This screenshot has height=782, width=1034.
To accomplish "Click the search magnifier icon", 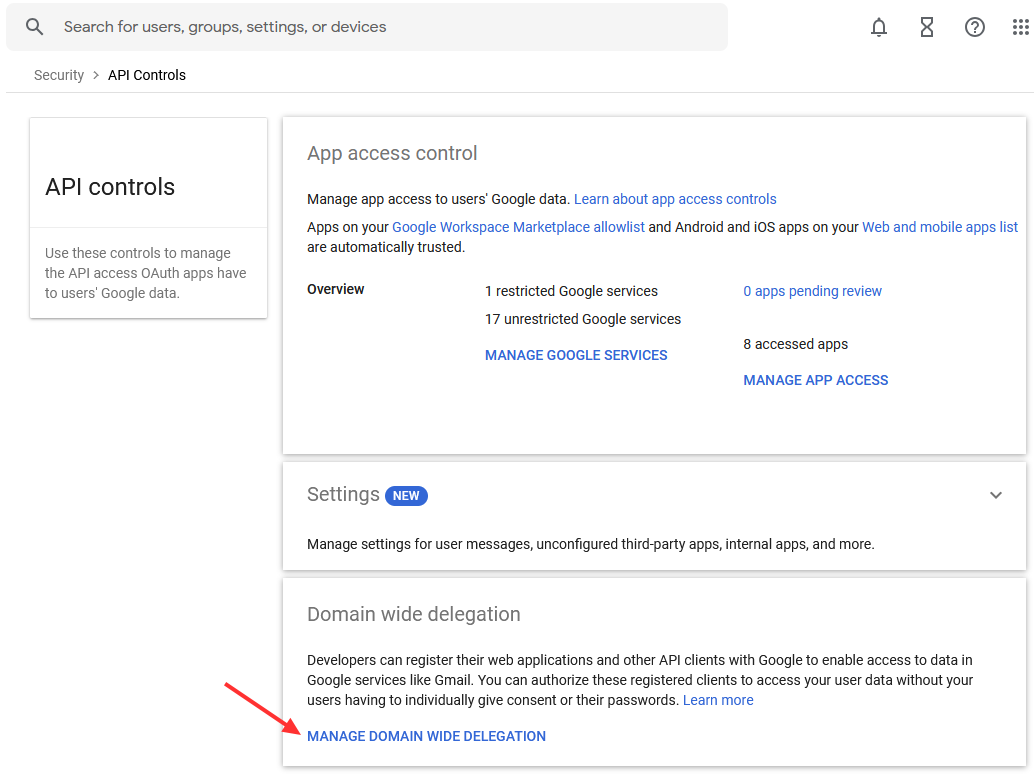I will click(35, 27).
